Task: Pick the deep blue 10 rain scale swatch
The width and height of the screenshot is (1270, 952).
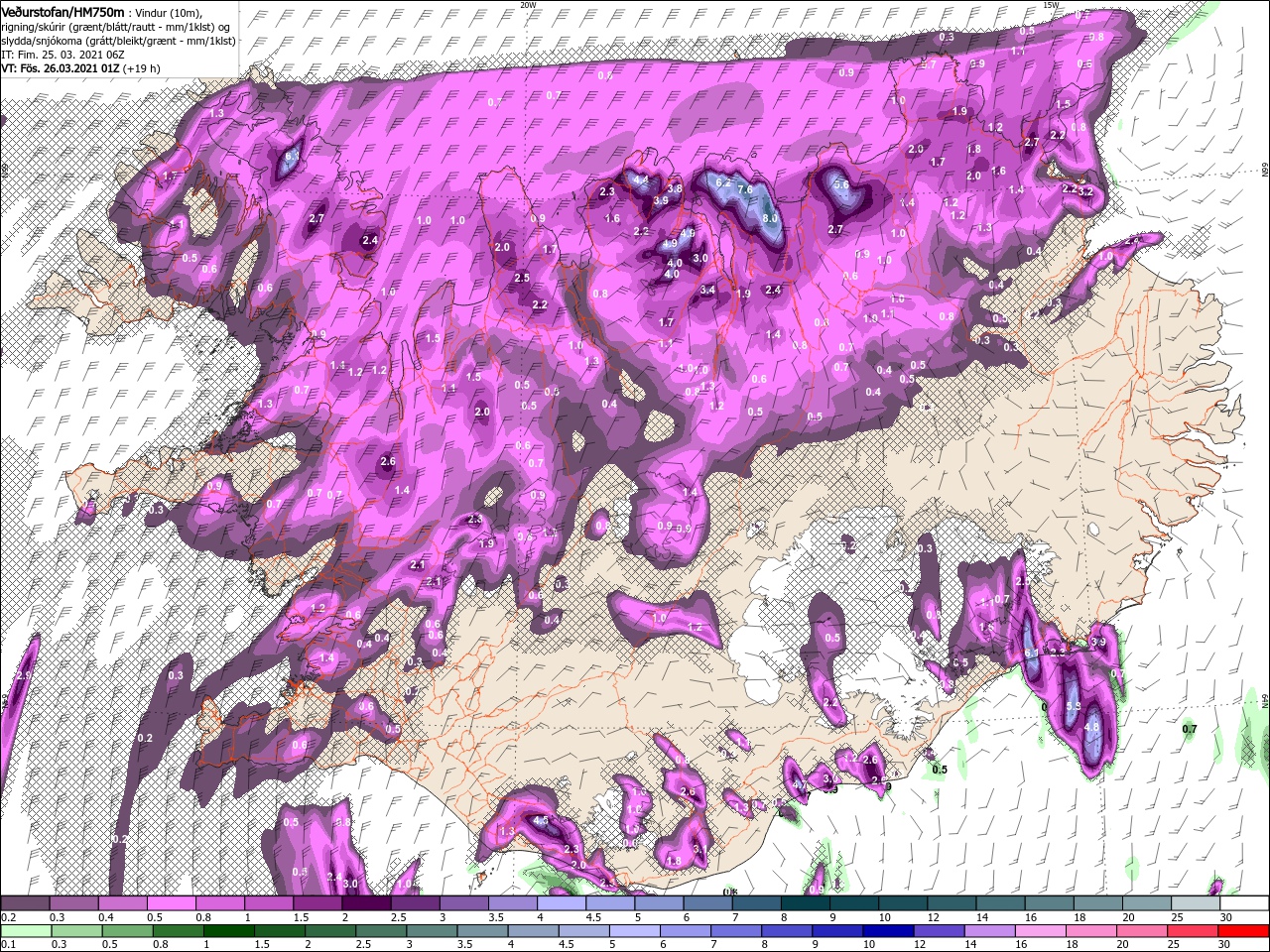Action: click(x=889, y=931)
